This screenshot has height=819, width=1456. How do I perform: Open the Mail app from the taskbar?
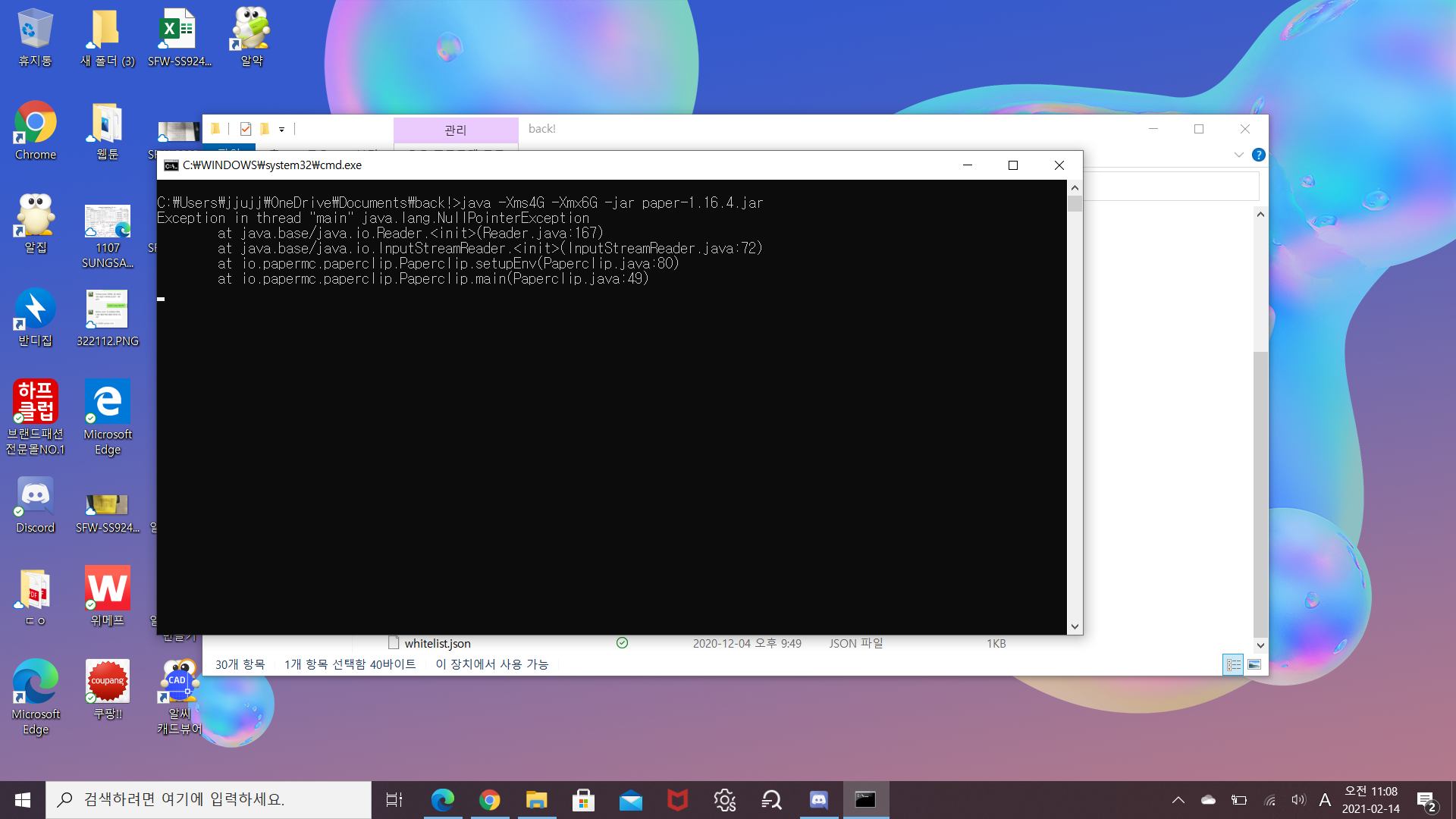pyautogui.click(x=630, y=800)
